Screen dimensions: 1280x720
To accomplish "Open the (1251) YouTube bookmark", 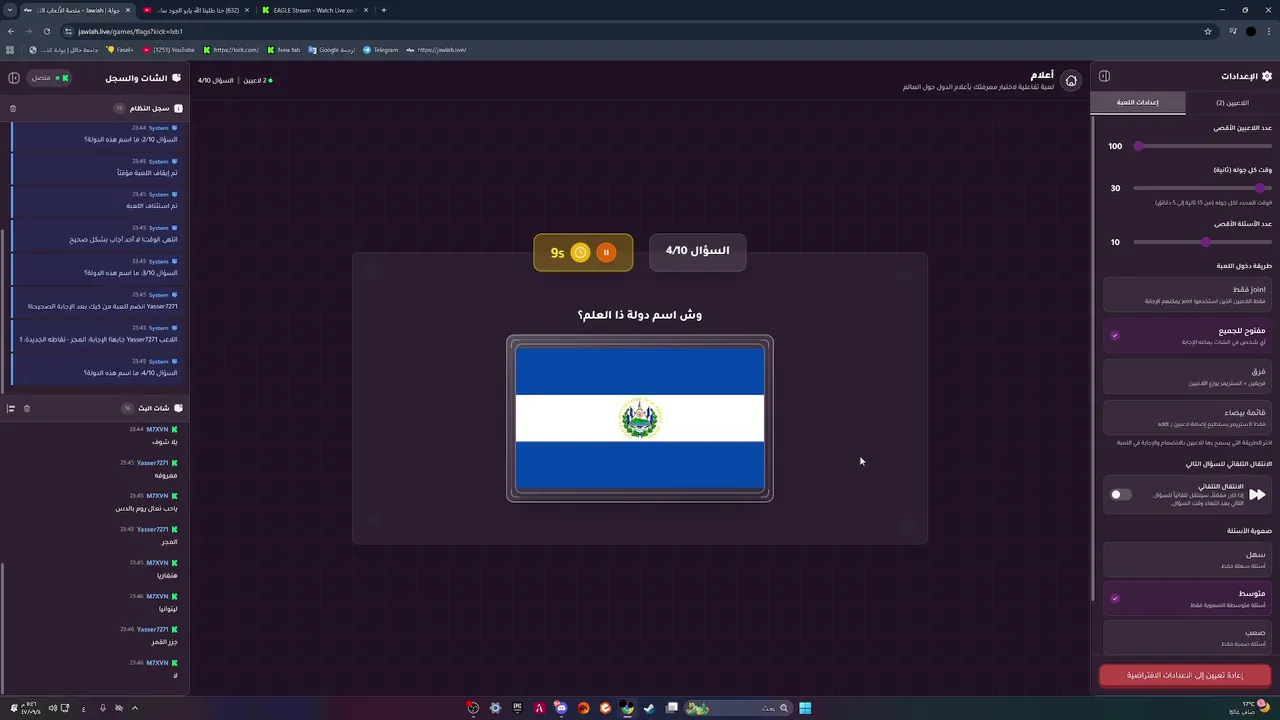I will [169, 50].
